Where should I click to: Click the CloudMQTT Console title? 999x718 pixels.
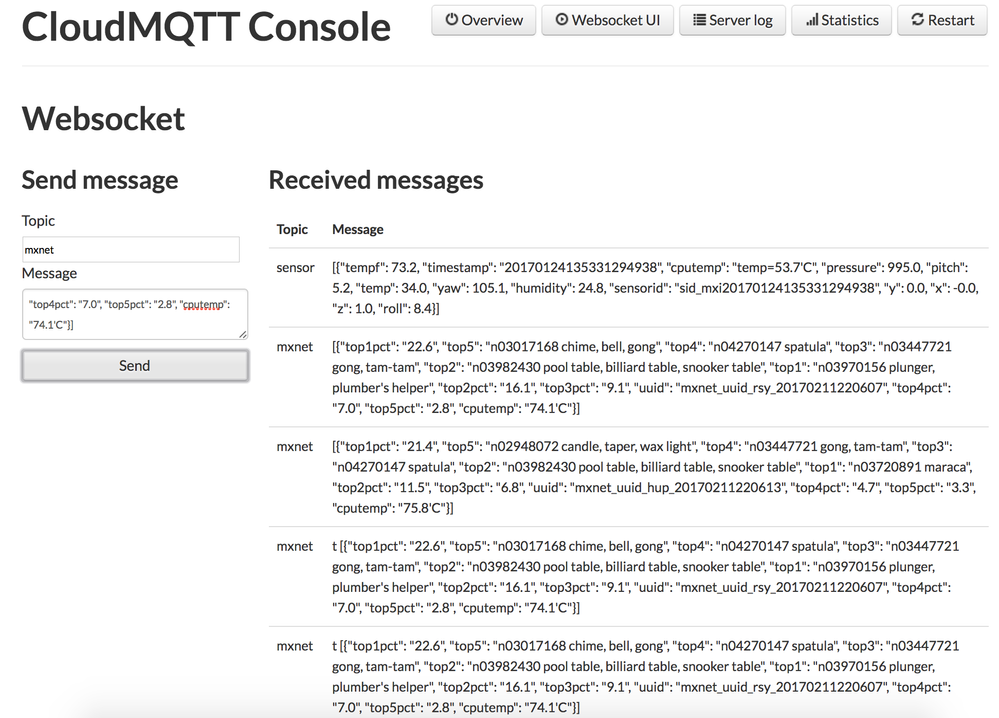tap(205, 27)
